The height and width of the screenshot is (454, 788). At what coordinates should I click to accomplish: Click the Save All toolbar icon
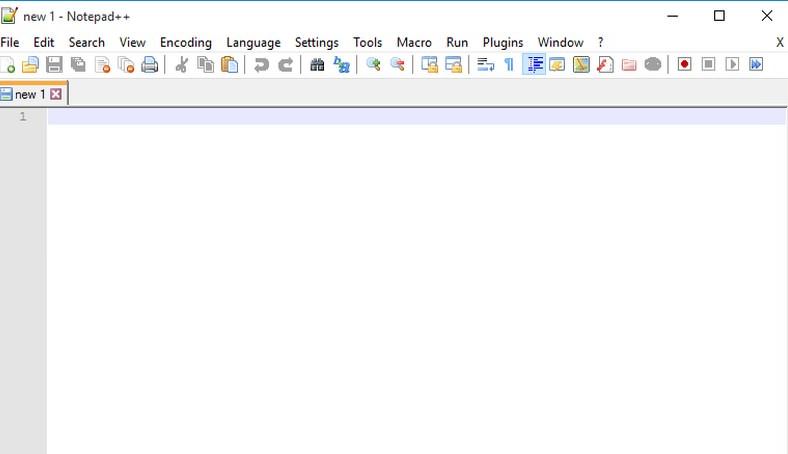tap(78, 64)
